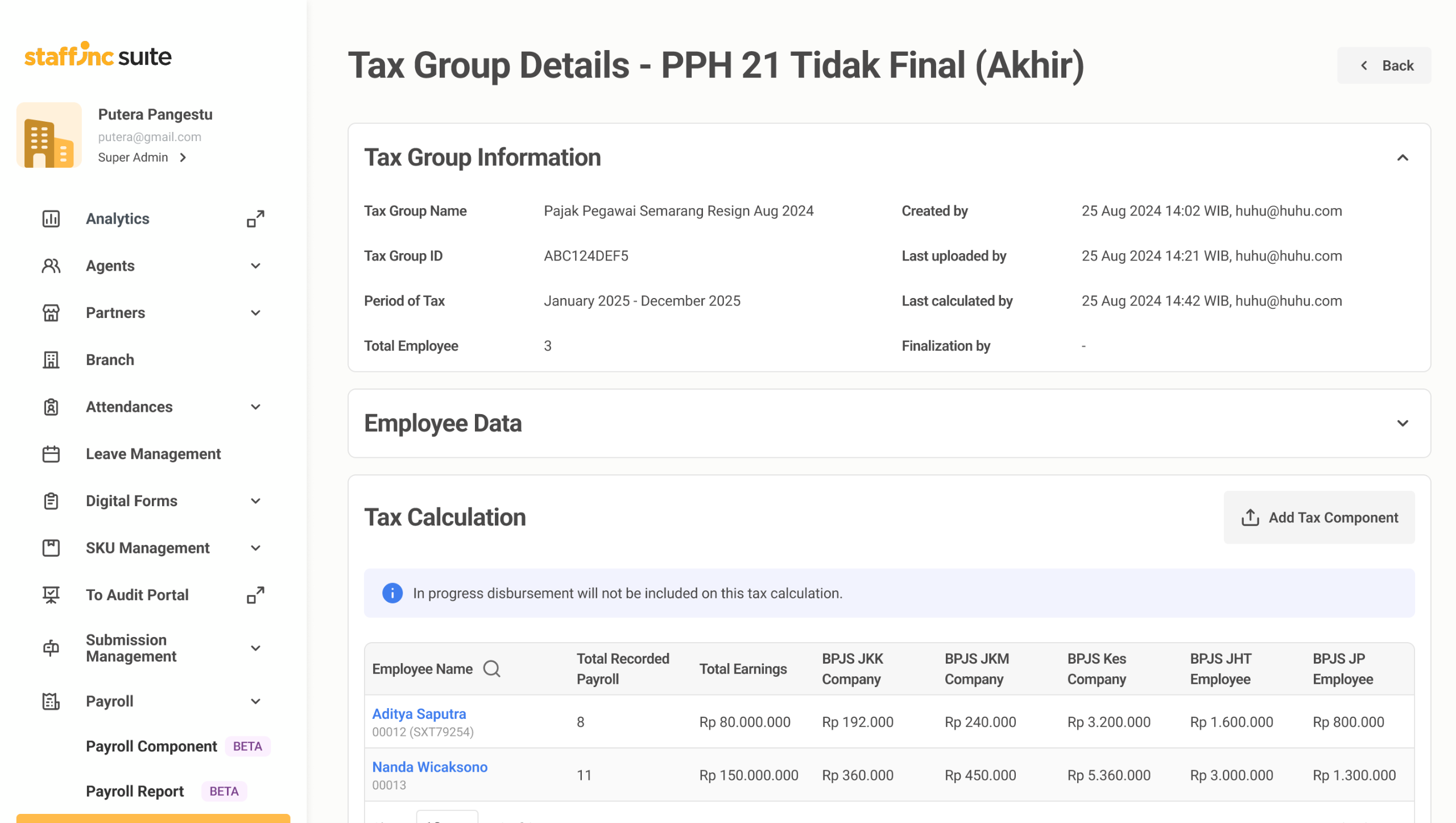Click the Back button
Screen dimensions: 1456x823
(1384, 66)
